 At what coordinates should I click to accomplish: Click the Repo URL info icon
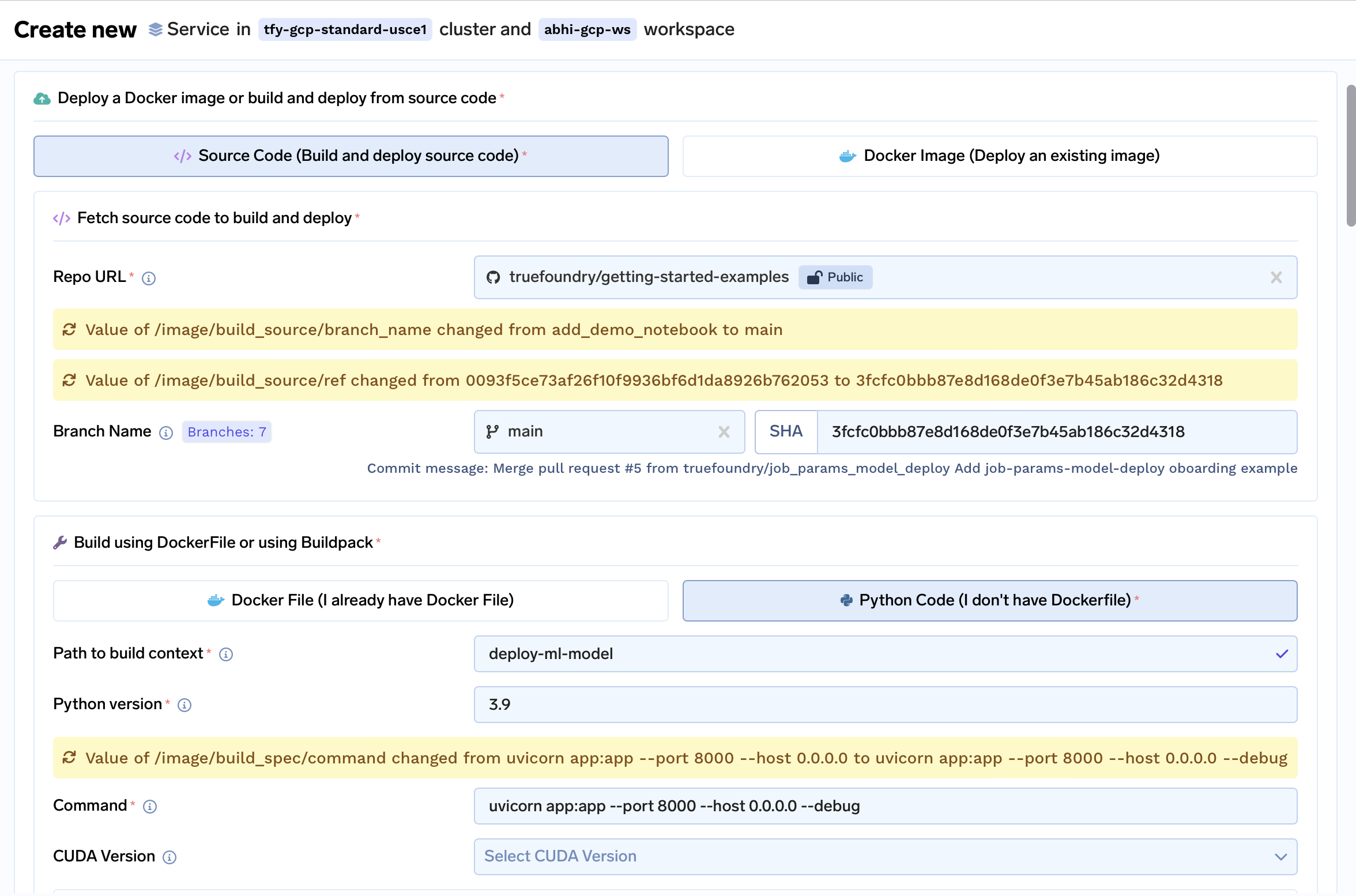149,278
